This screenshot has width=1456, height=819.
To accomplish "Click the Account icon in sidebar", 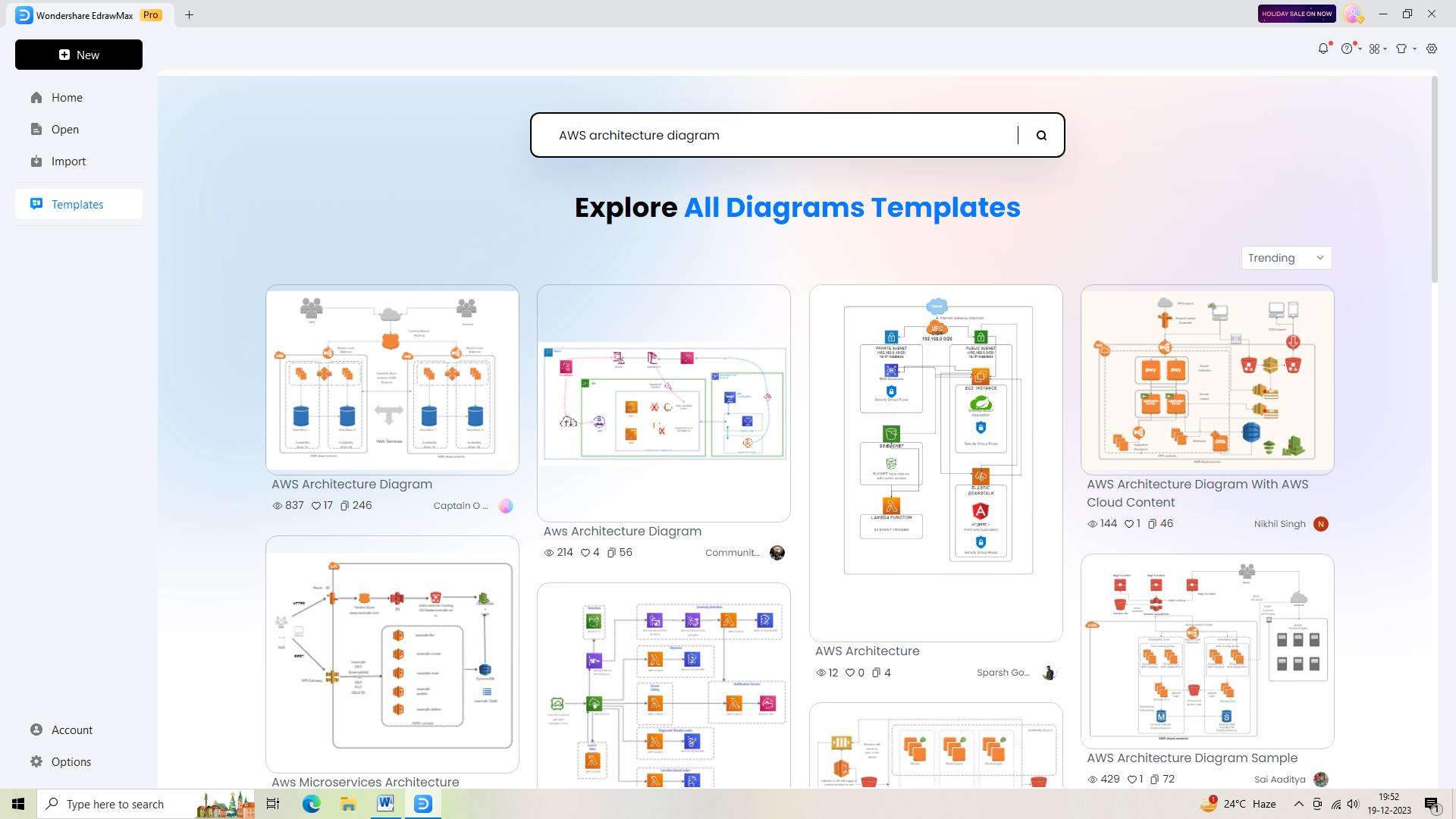I will coord(37,730).
